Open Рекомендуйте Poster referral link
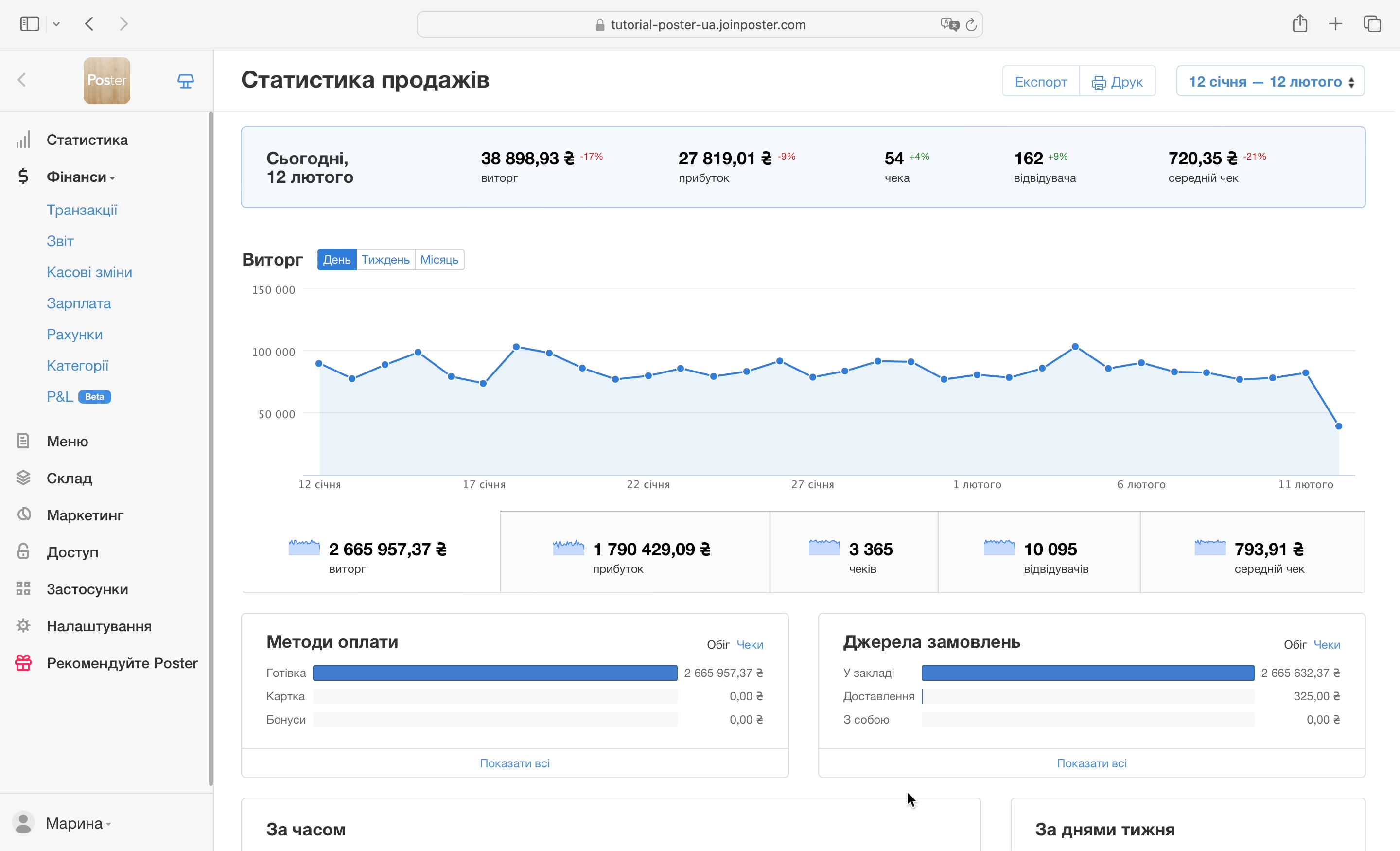Image resolution: width=1400 pixels, height=851 pixels. coord(122,663)
